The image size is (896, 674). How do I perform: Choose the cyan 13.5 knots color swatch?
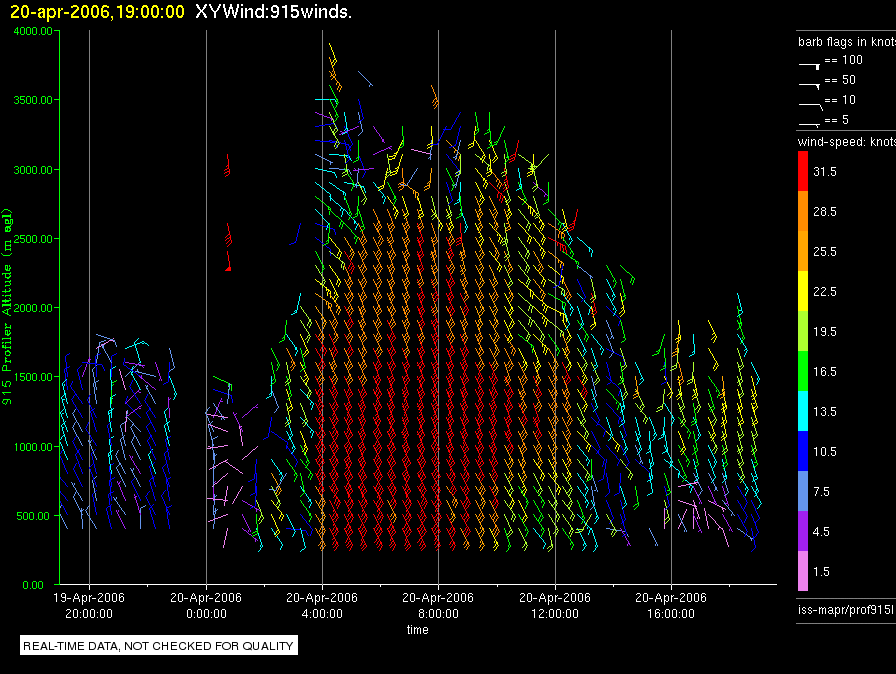(803, 411)
